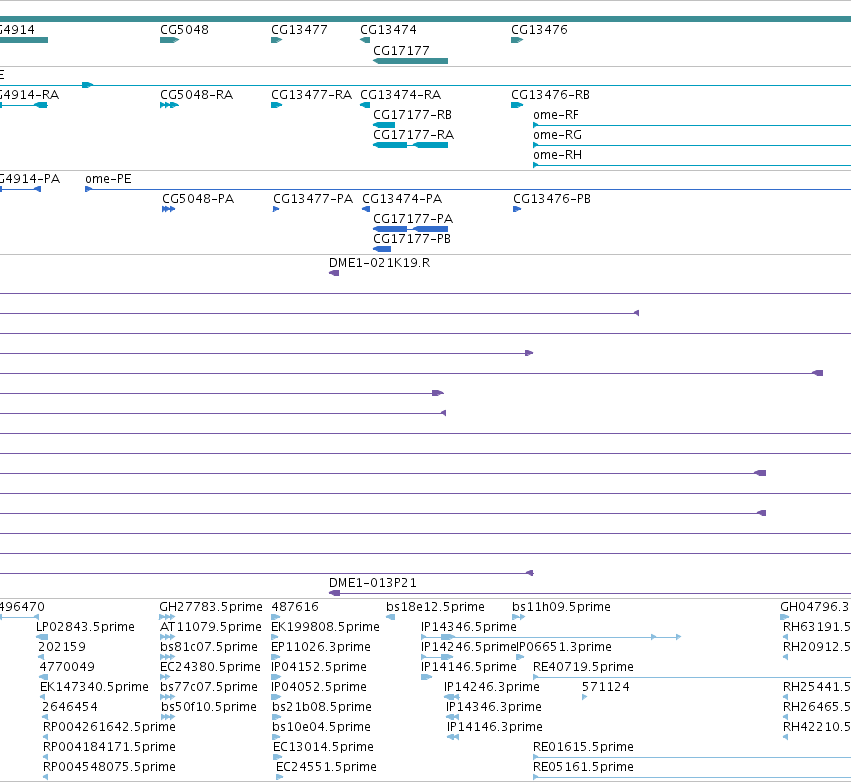The image size is (851, 782).
Task: Click transcript ome-RH
Action: click(x=557, y=155)
